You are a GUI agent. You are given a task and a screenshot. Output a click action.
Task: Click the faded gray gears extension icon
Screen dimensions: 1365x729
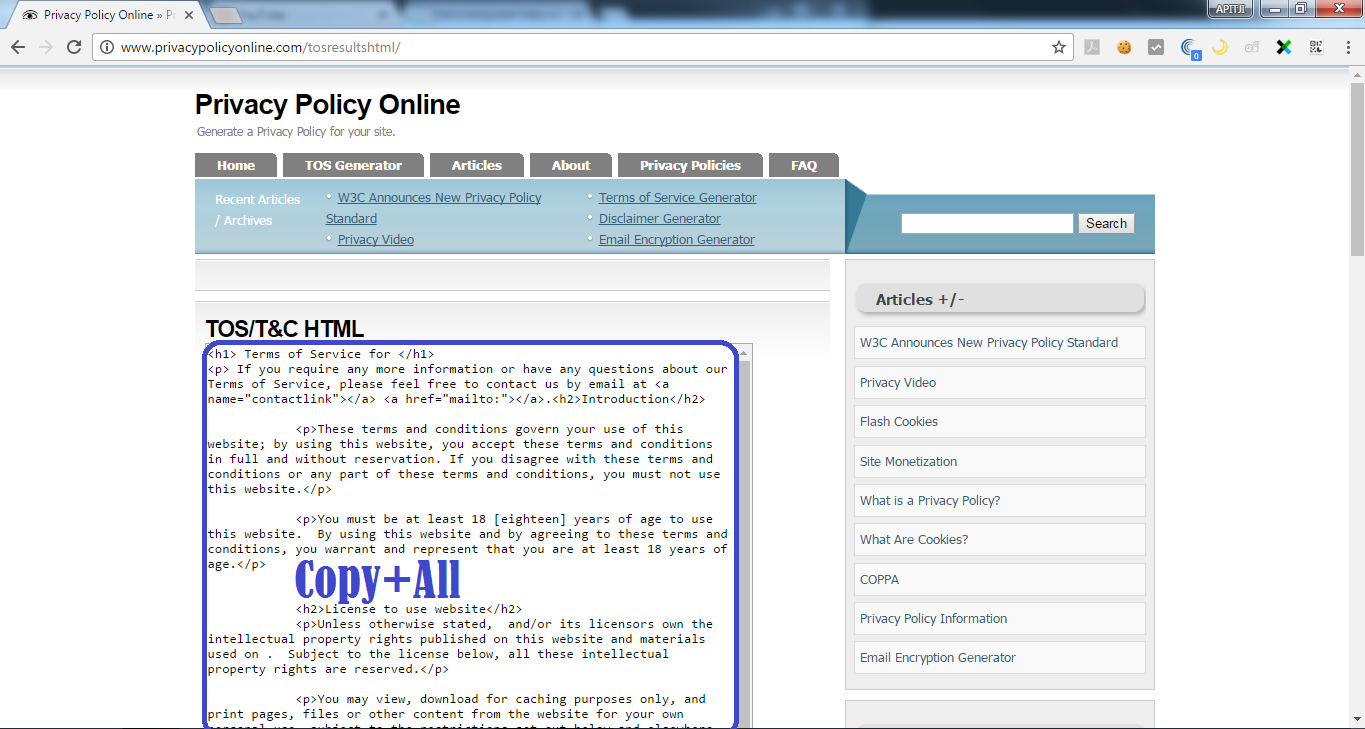(1252, 47)
